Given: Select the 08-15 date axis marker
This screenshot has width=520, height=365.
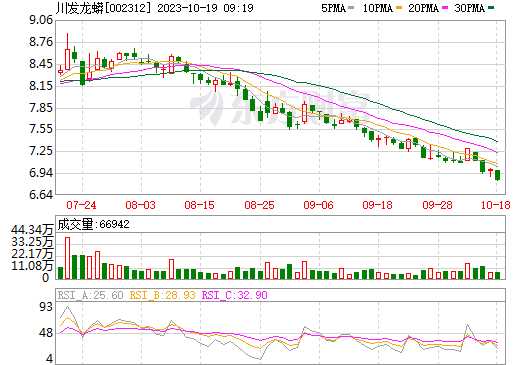Looking at the screenshot, I should coord(199,205).
